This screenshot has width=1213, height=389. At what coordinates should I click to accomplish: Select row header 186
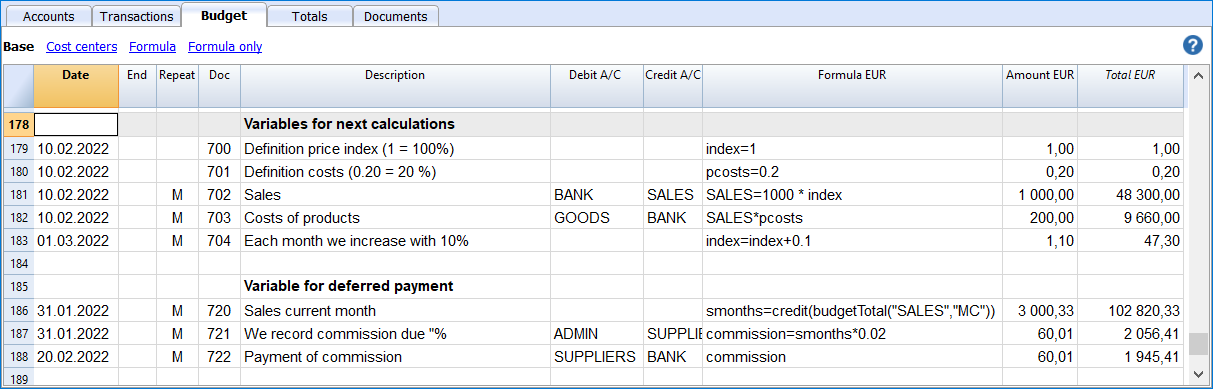19,311
